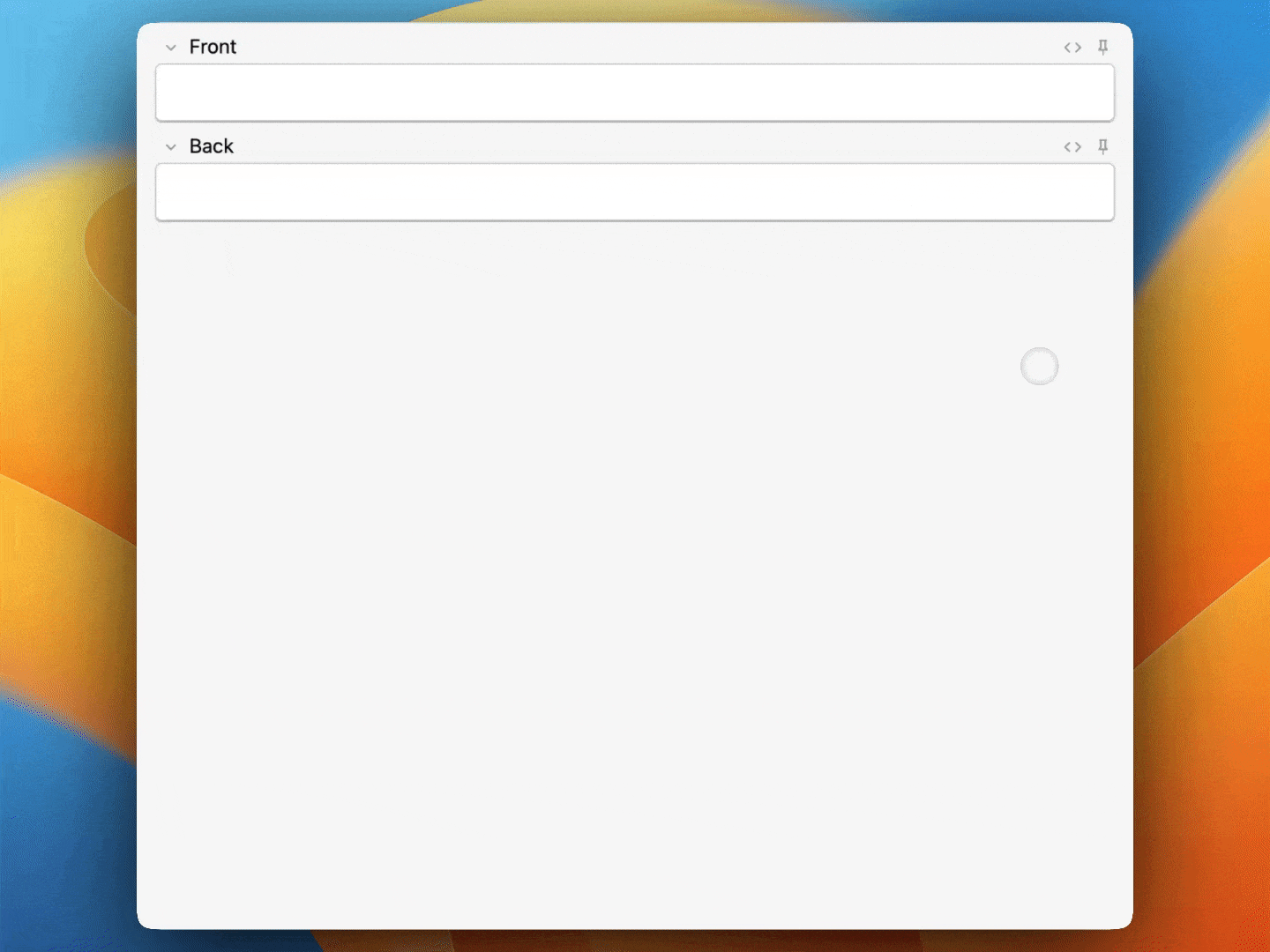This screenshot has height=952, width=1270.
Task: Pin the Front field
Action: click(1102, 48)
